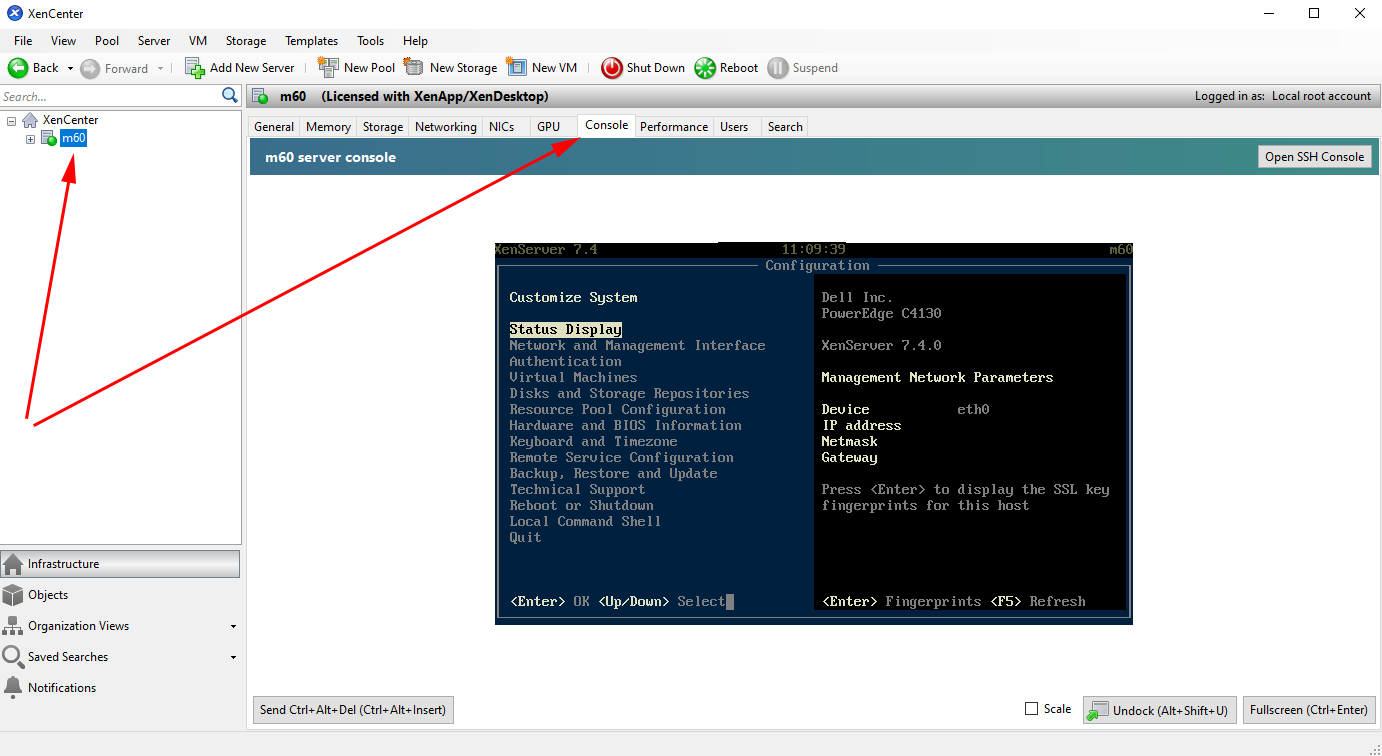Click the m60 server icon in tree
Screen dimensions: 1382x756
pos(49,138)
